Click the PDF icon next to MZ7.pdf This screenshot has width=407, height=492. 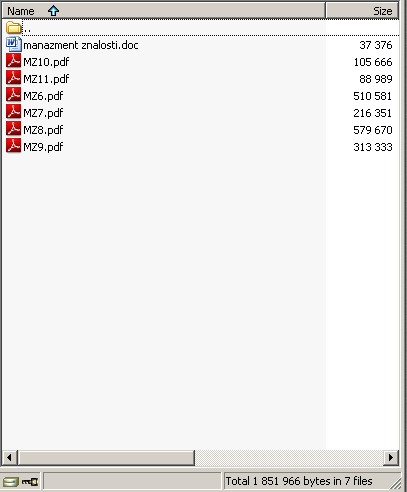(x=14, y=112)
